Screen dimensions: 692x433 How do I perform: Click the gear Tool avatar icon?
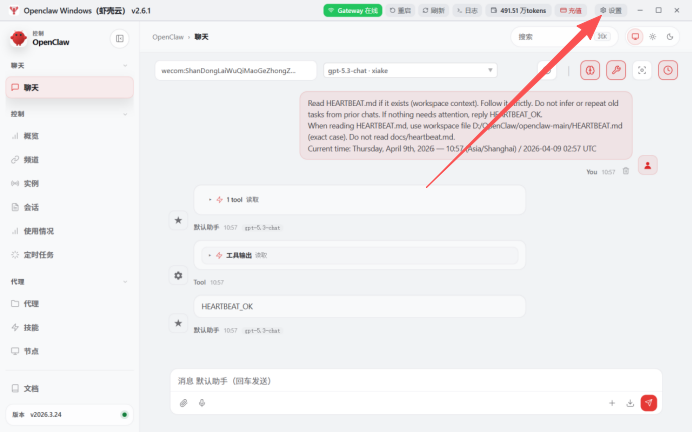(178, 275)
